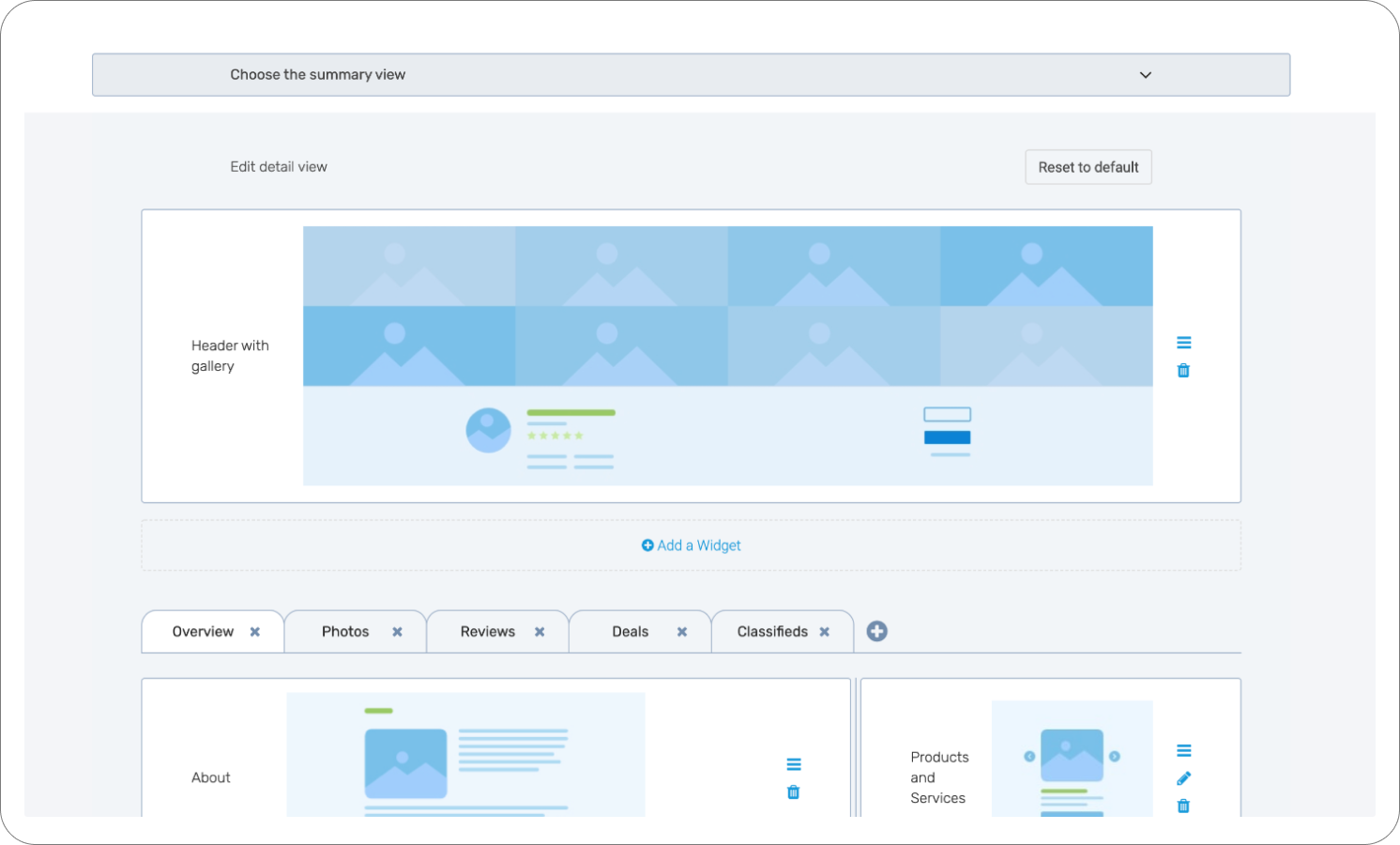This screenshot has width=1400, height=845.
Task: Remove the Reviews tab
Action: [x=540, y=632]
